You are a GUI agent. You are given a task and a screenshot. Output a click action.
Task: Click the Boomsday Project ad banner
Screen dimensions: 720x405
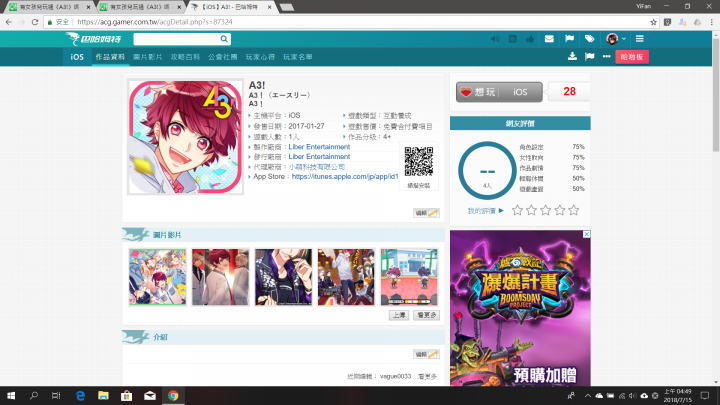point(520,308)
